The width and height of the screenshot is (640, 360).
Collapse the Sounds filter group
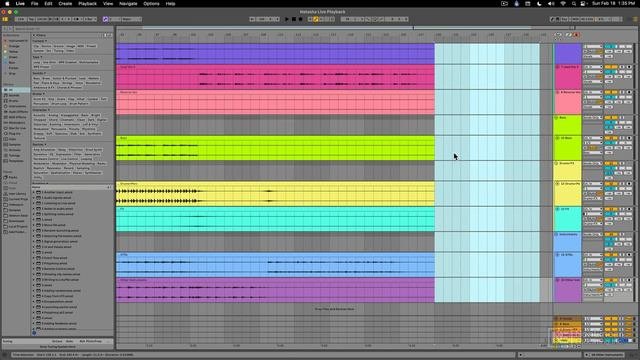pyautogui.click(x=39, y=73)
